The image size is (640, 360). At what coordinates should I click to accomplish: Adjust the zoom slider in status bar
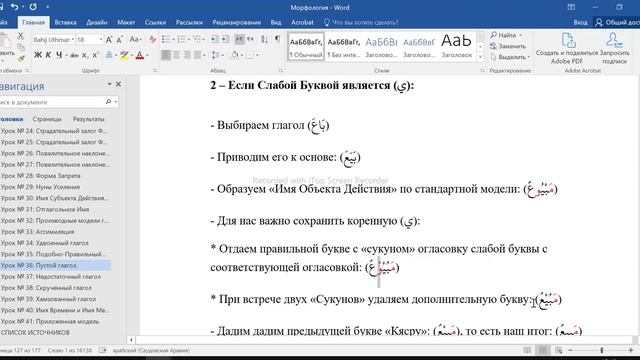click(x=601, y=350)
